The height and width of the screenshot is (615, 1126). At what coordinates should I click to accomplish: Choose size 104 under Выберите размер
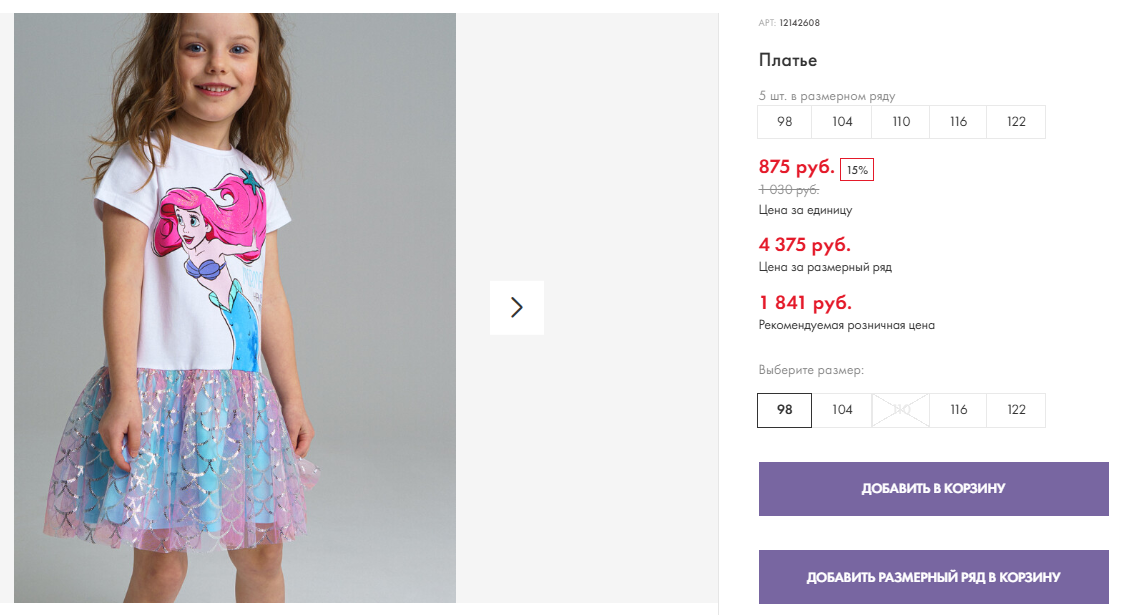[x=842, y=410]
